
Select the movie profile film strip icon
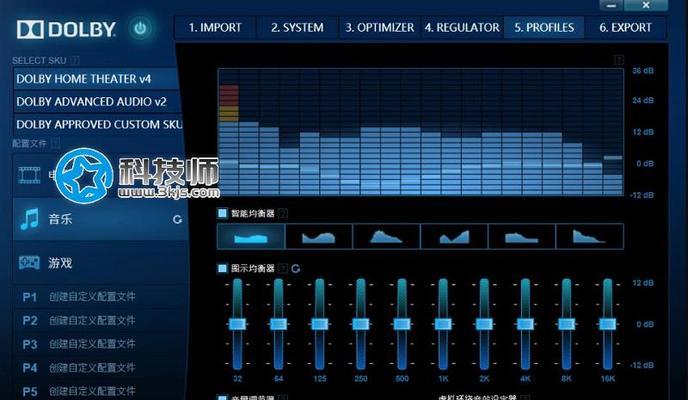[x=29, y=175]
